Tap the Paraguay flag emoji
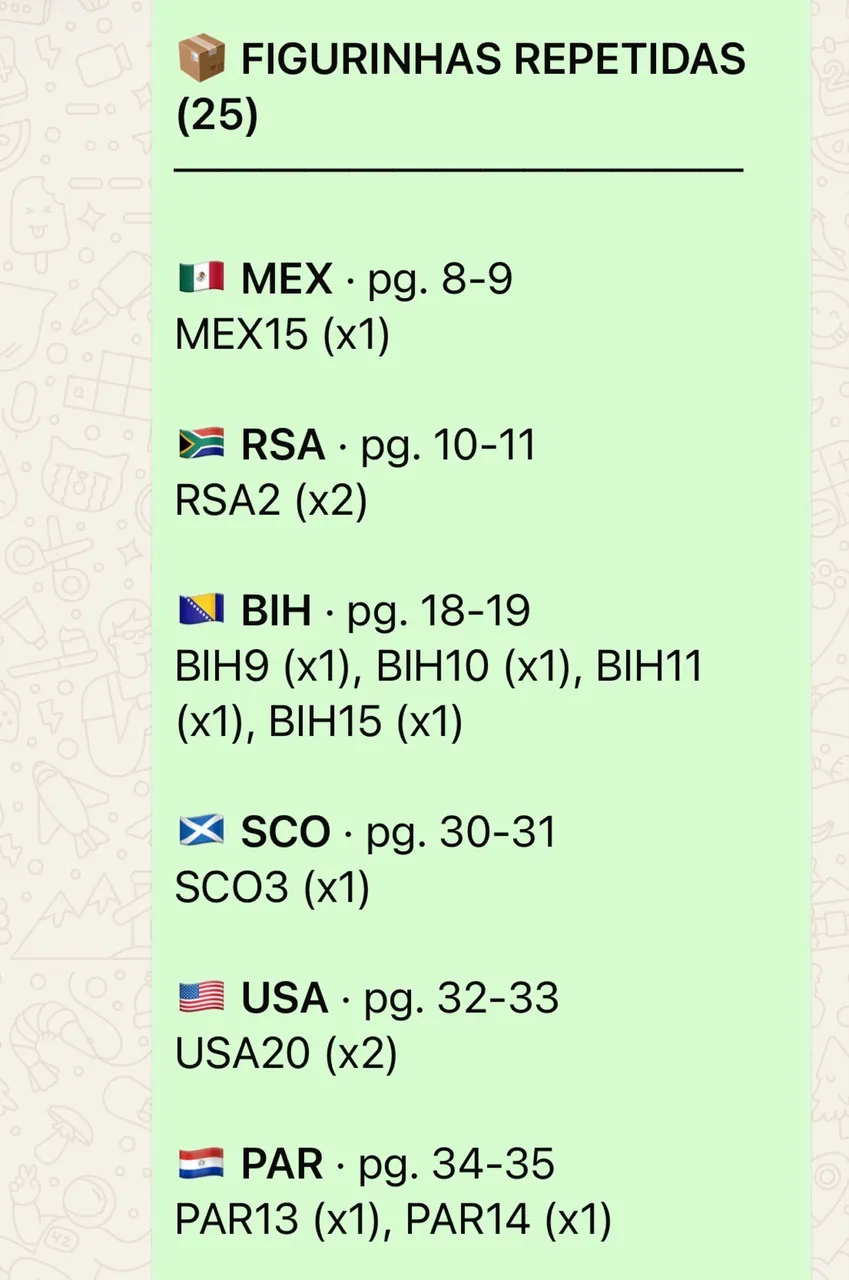849x1280 pixels. (202, 1164)
